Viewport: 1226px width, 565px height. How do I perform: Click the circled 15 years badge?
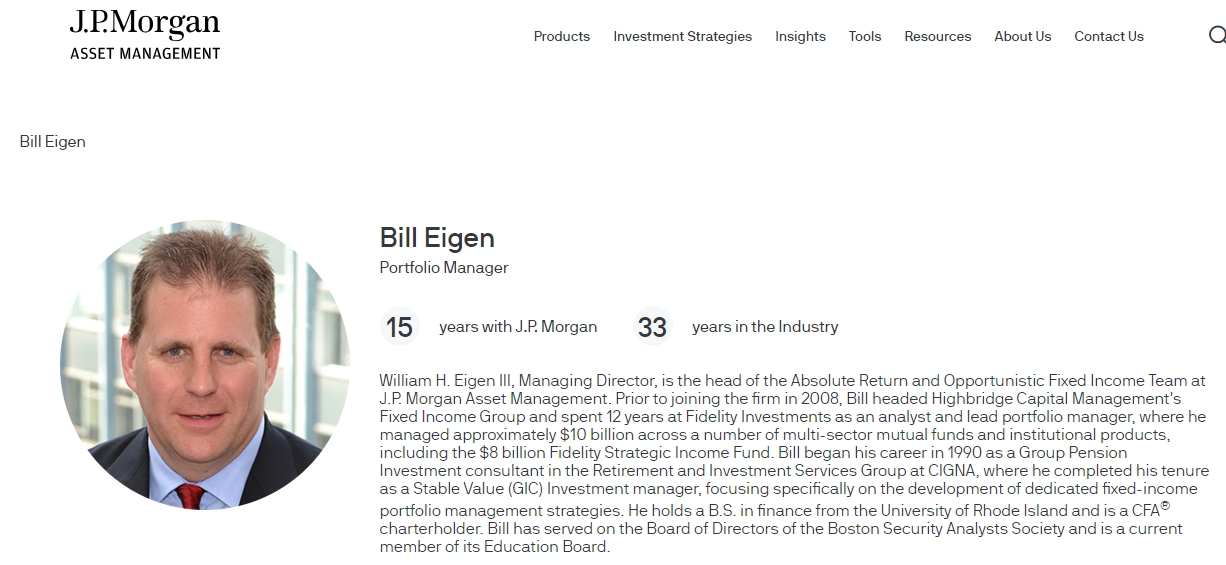[399, 327]
